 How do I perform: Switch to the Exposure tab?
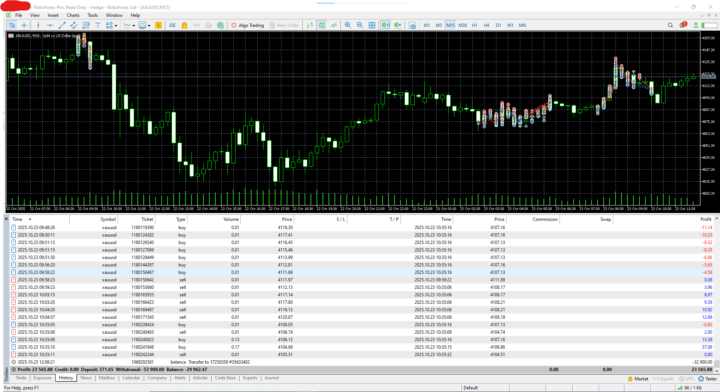pyautogui.click(x=42, y=378)
